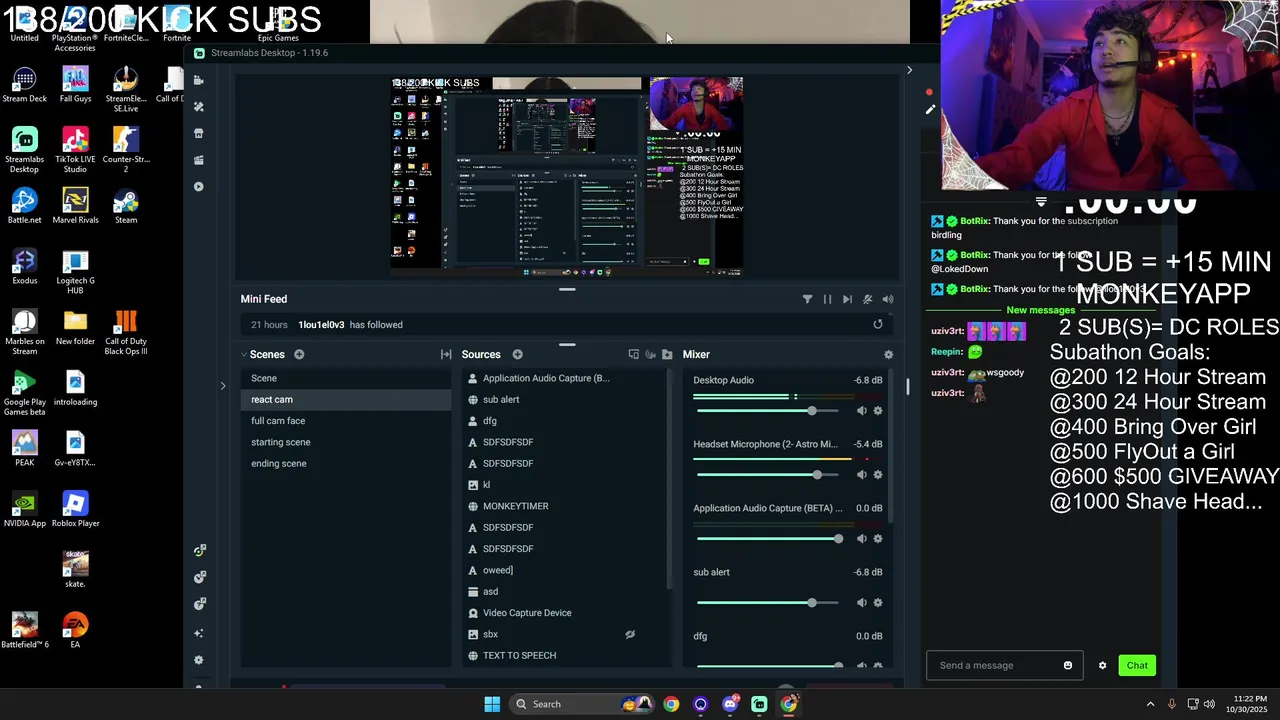Open Headset Microphone settings gear
Screen dimensions: 1280x720
tap(878, 475)
